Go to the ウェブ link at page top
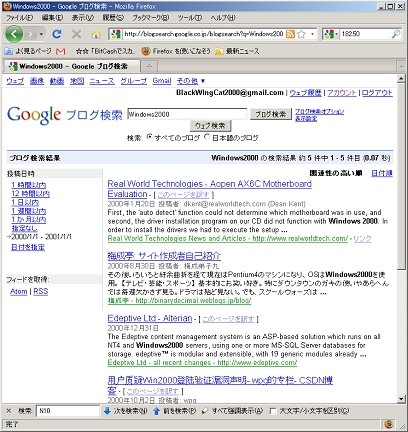Screen dimensions: 408x432 (x=15, y=81)
